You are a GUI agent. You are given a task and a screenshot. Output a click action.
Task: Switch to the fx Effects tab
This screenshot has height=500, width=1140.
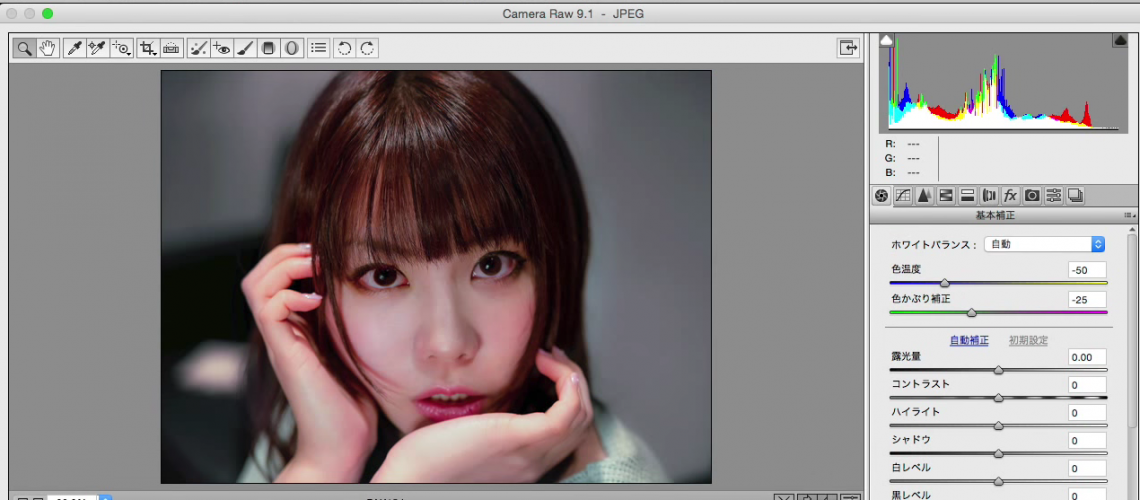tap(1010, 196)
